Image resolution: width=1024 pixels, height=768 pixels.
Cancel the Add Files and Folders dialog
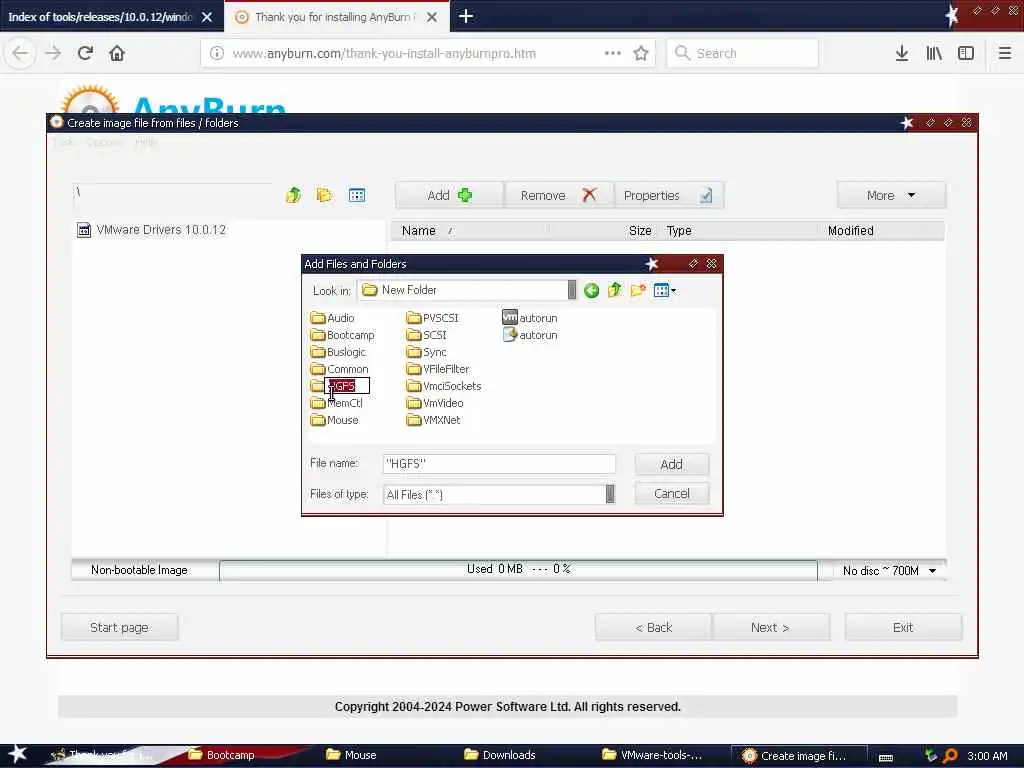click(x=671, y=494)
